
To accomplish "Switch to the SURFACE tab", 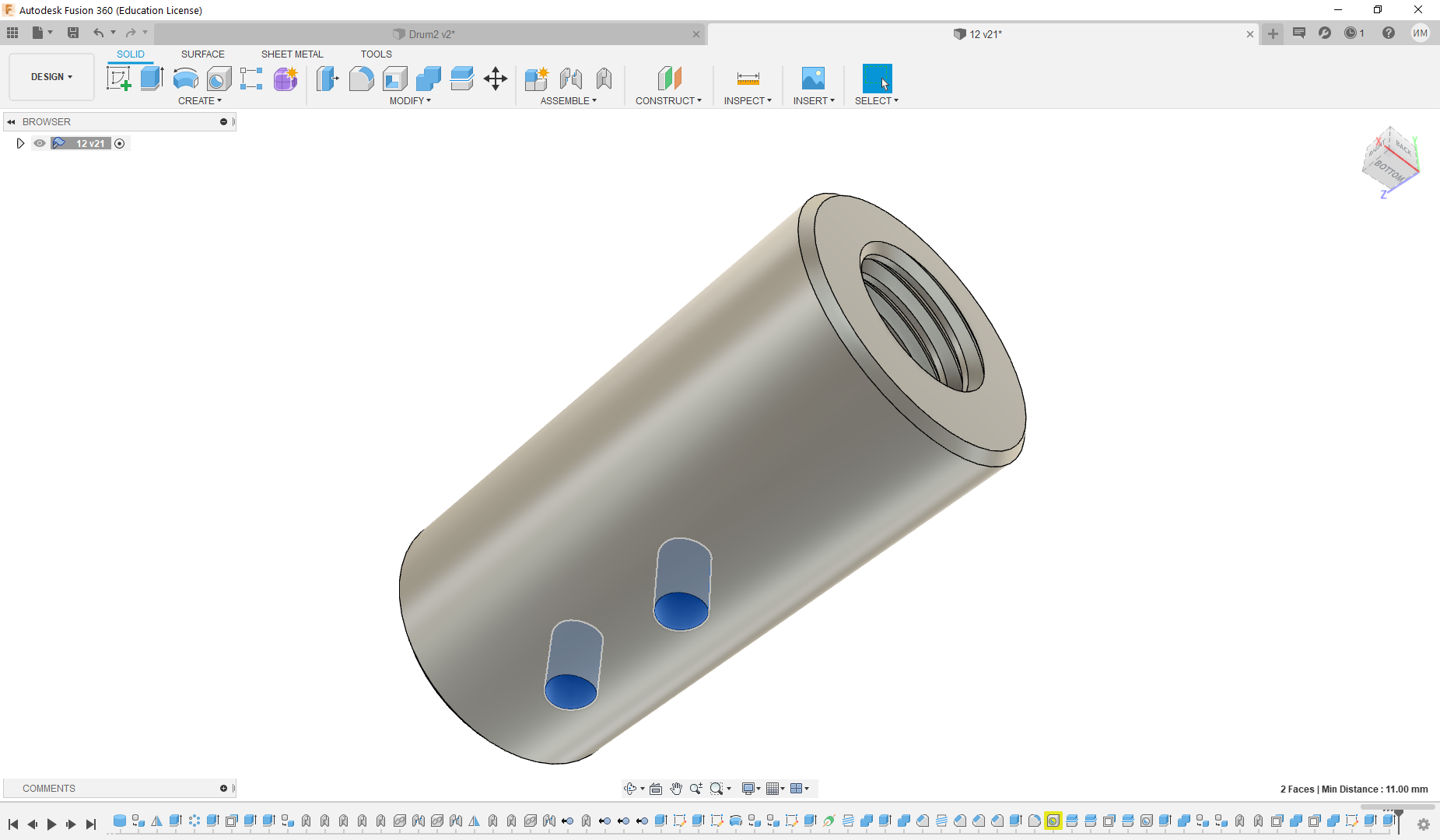I will pyautogui.click(x=203, y=54).
